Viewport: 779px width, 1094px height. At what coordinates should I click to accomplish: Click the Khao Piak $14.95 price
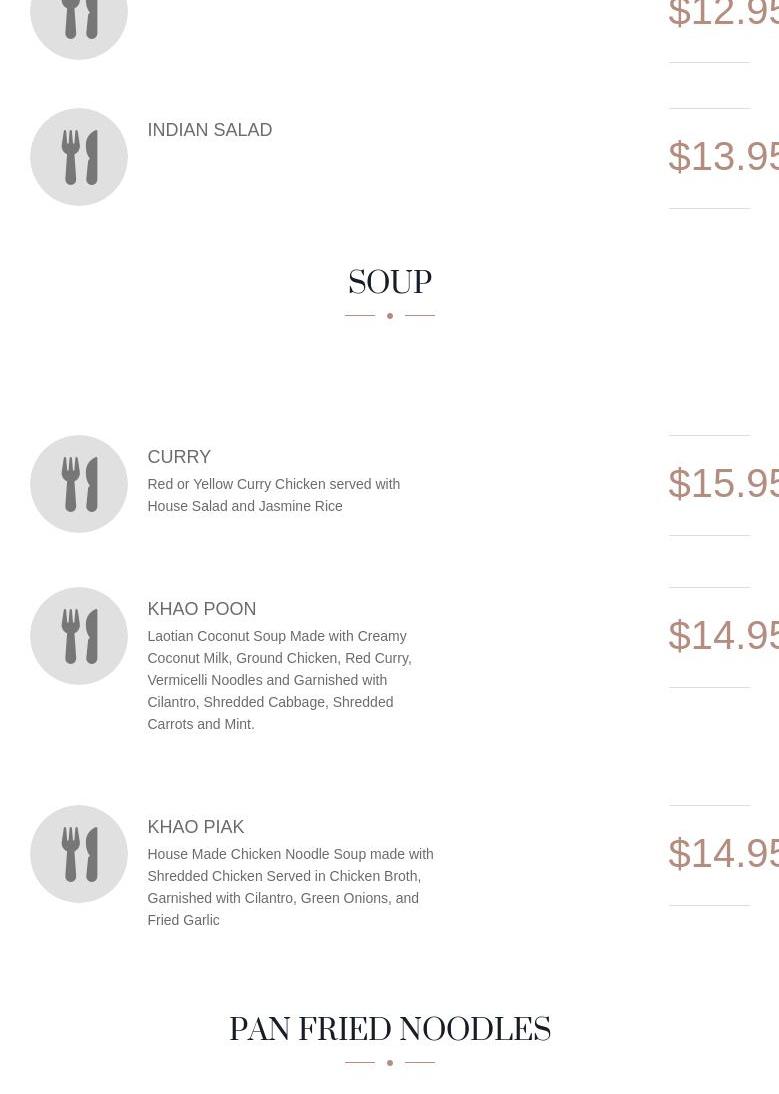[x=722, y=854]
